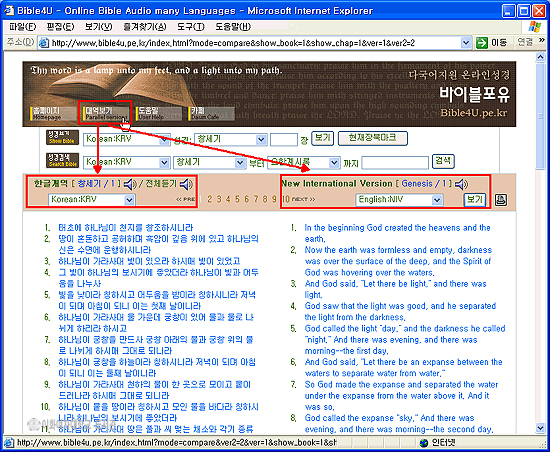Open the Homepage banner tab
This screenshot has height=452, width=550.
point(53,114)
